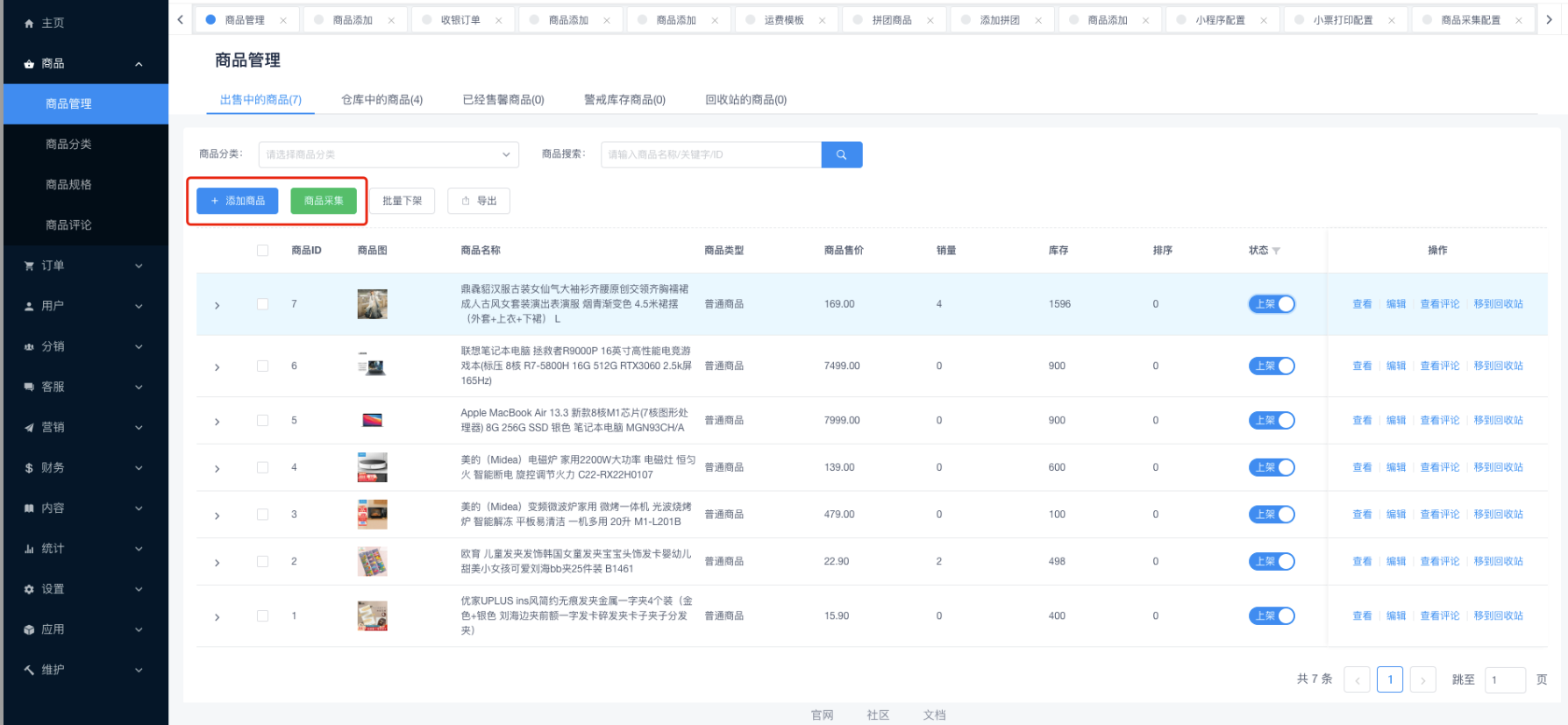Screen dimensions: 1568x725
Task: Select the checkbox for product ID 5
Action: [x=262, y=421]
